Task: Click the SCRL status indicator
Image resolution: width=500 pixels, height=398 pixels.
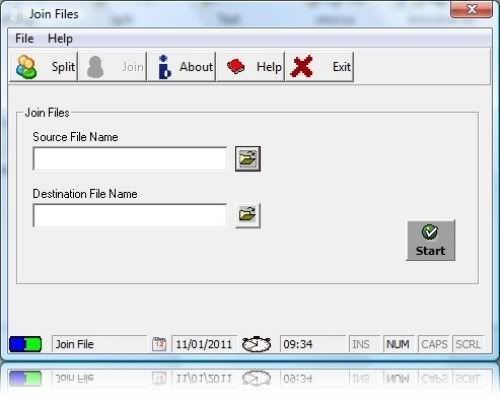Action: point(468,344)
